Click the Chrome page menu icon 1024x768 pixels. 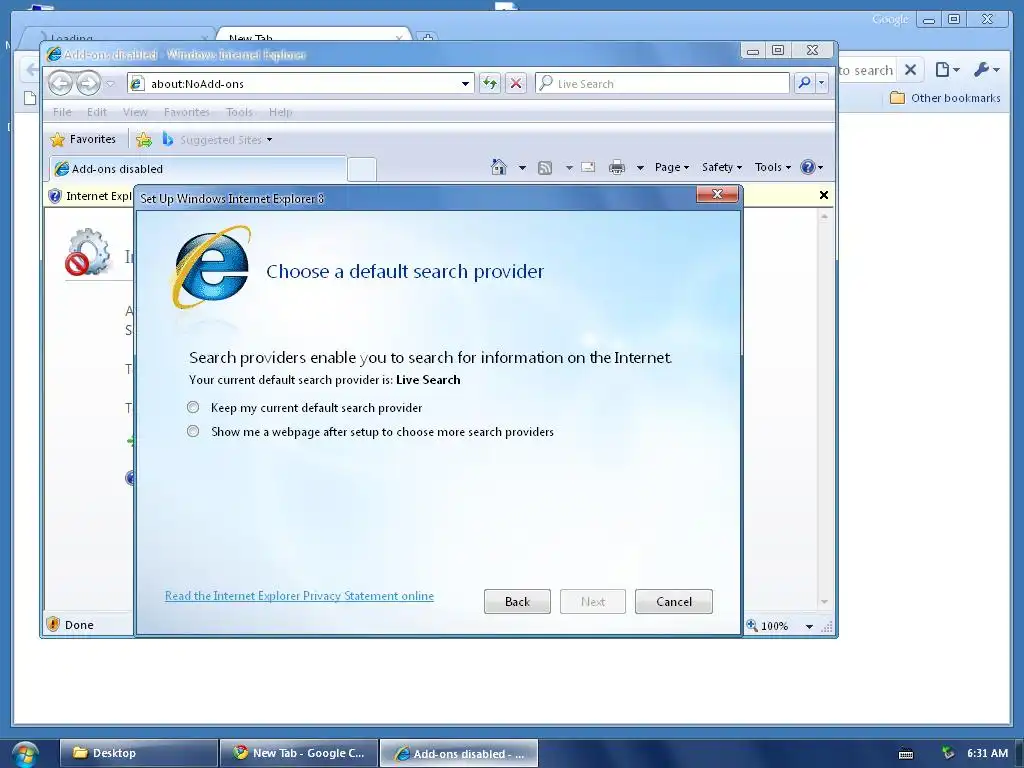[x=947, y=69]
